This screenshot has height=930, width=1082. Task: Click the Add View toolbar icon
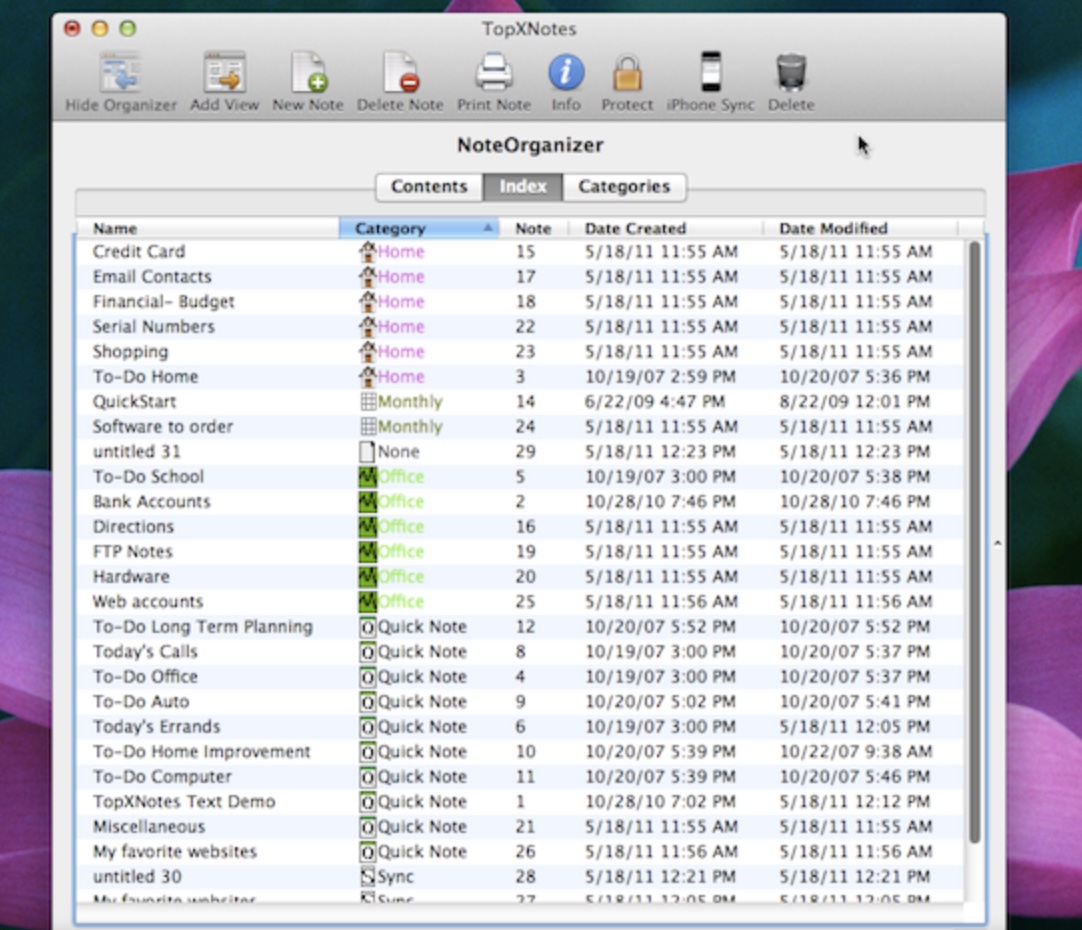[224, 74]
